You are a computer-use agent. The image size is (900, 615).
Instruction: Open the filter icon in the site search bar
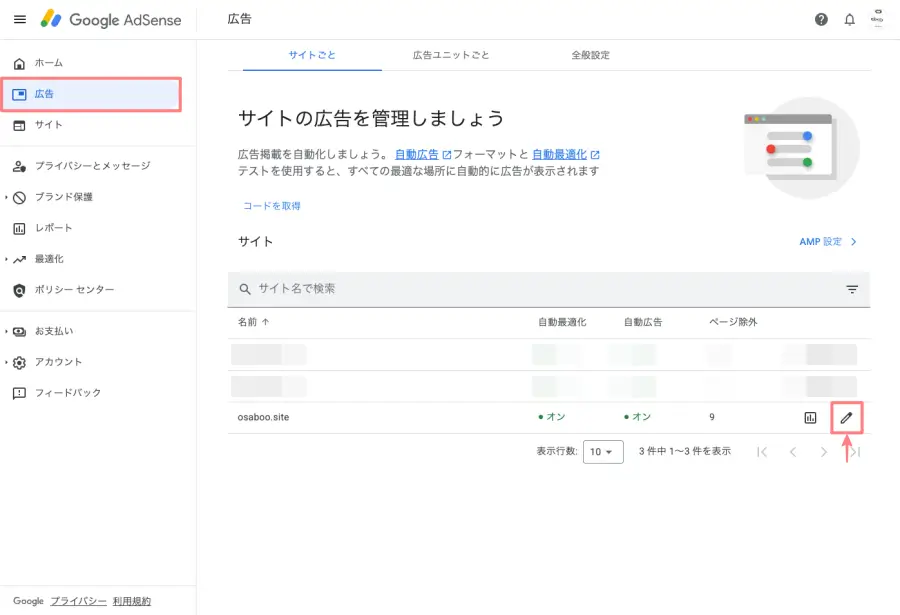852,289
